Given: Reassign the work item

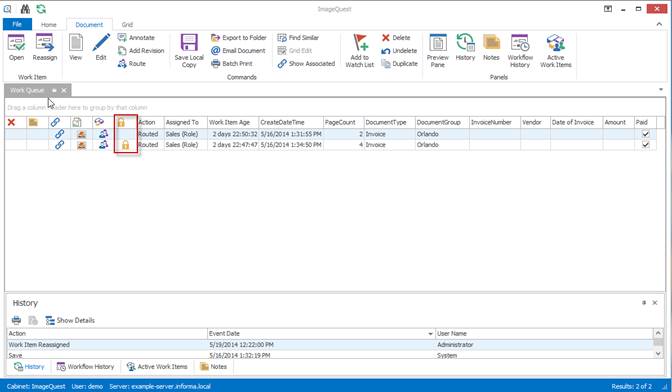Looking at the screenshot, I should click(x=45, y=48).
